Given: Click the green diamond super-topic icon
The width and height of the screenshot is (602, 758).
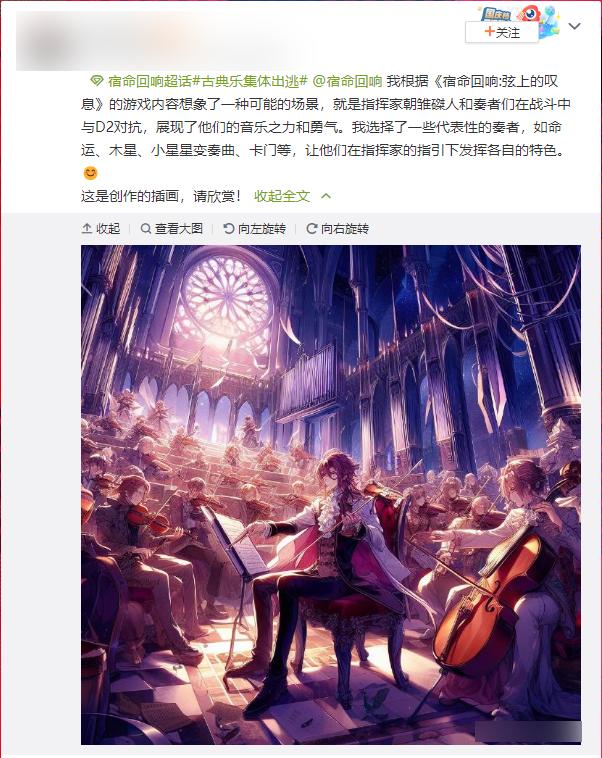Looking at the screenshot, I should (97, 81).
